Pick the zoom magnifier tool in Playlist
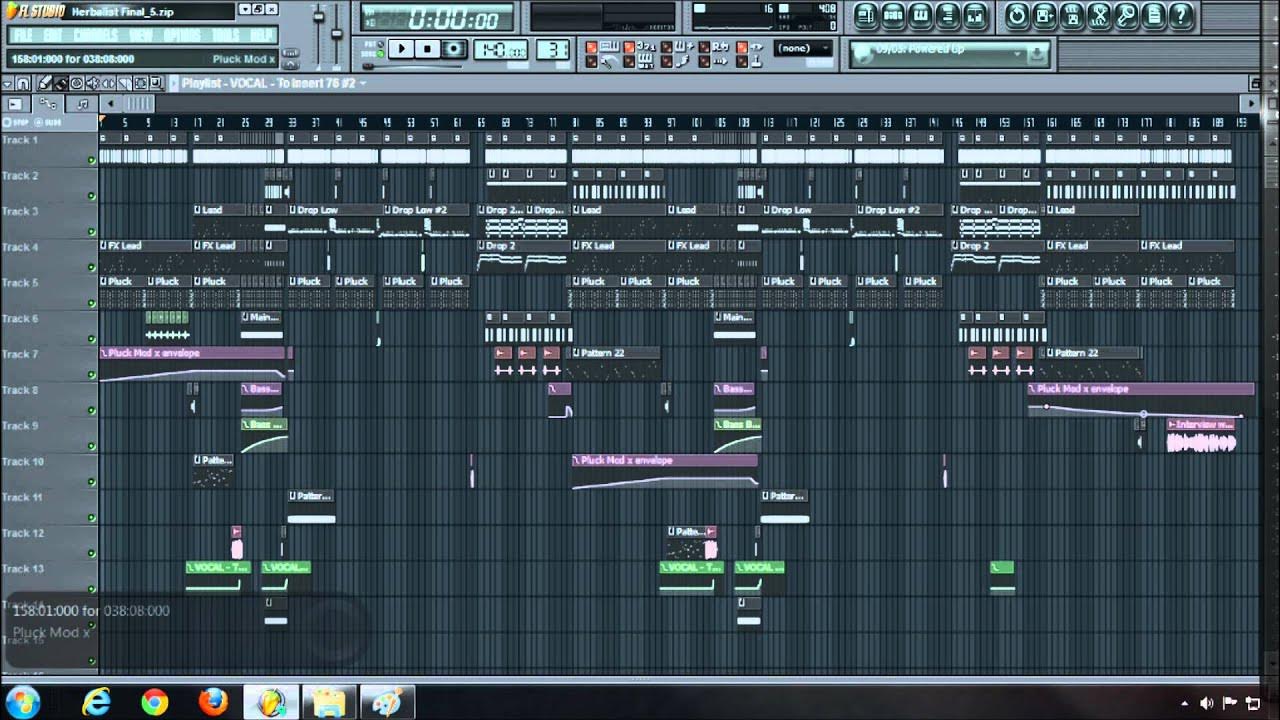Screen dimensions: 1280x720 coord(156,83)
